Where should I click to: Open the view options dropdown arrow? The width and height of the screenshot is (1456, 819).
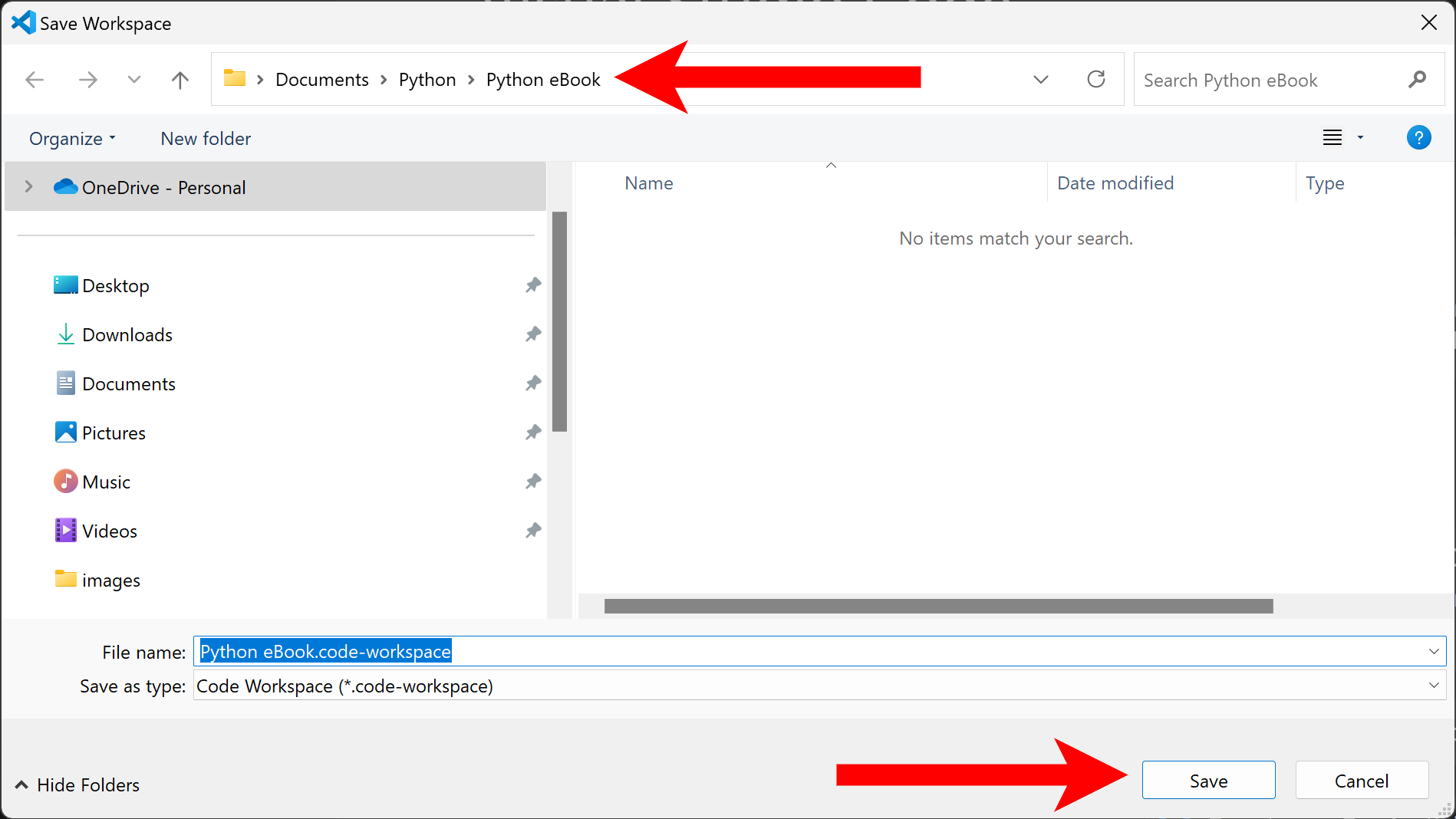[1360, 138]
